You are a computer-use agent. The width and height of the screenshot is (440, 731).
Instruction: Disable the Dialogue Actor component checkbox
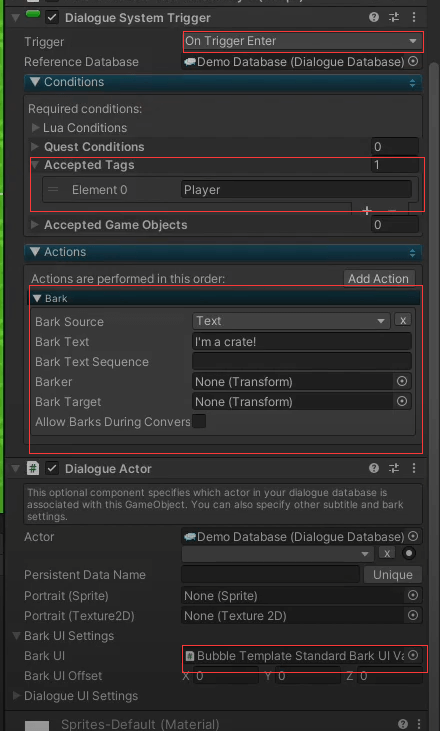click(x=52, y=469)
